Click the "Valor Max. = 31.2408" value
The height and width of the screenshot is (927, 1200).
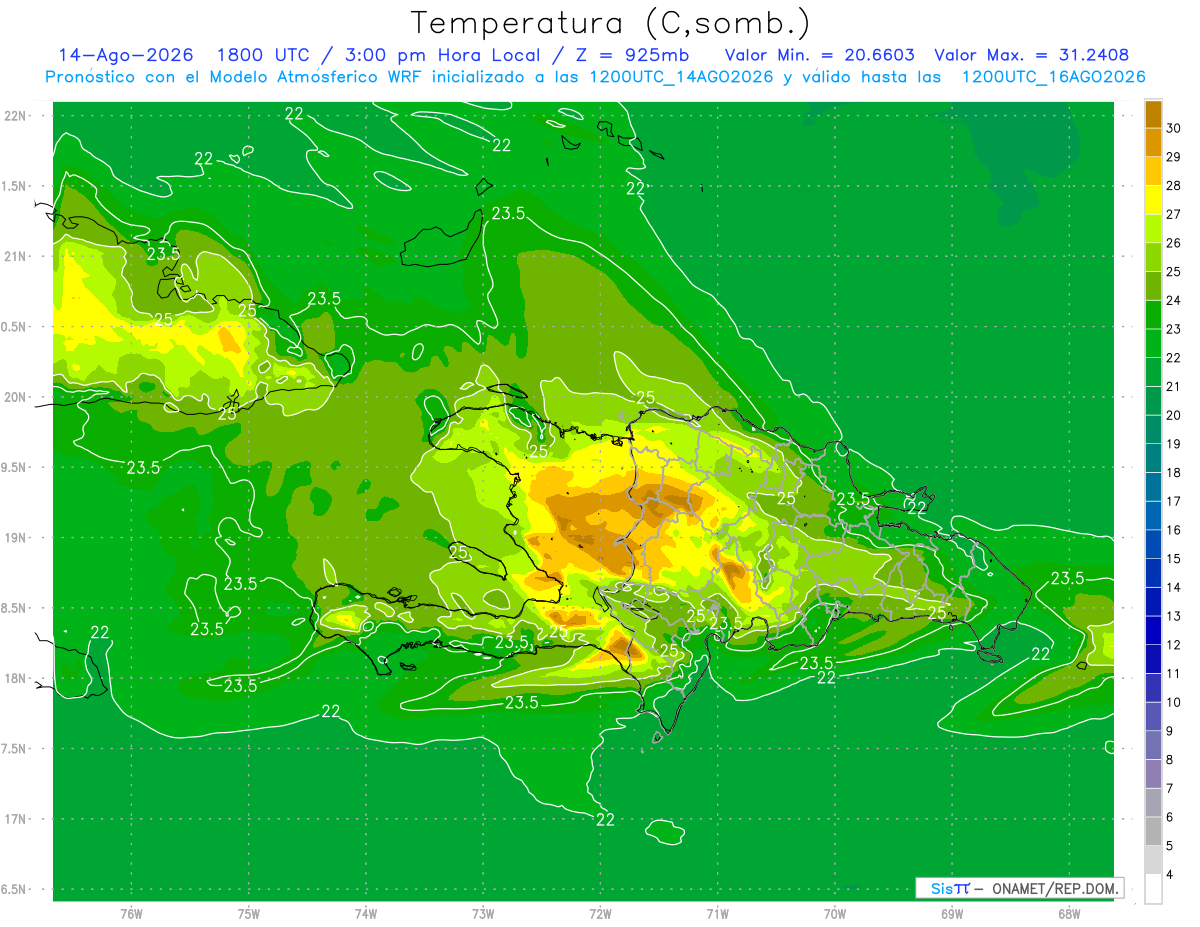1032,55
